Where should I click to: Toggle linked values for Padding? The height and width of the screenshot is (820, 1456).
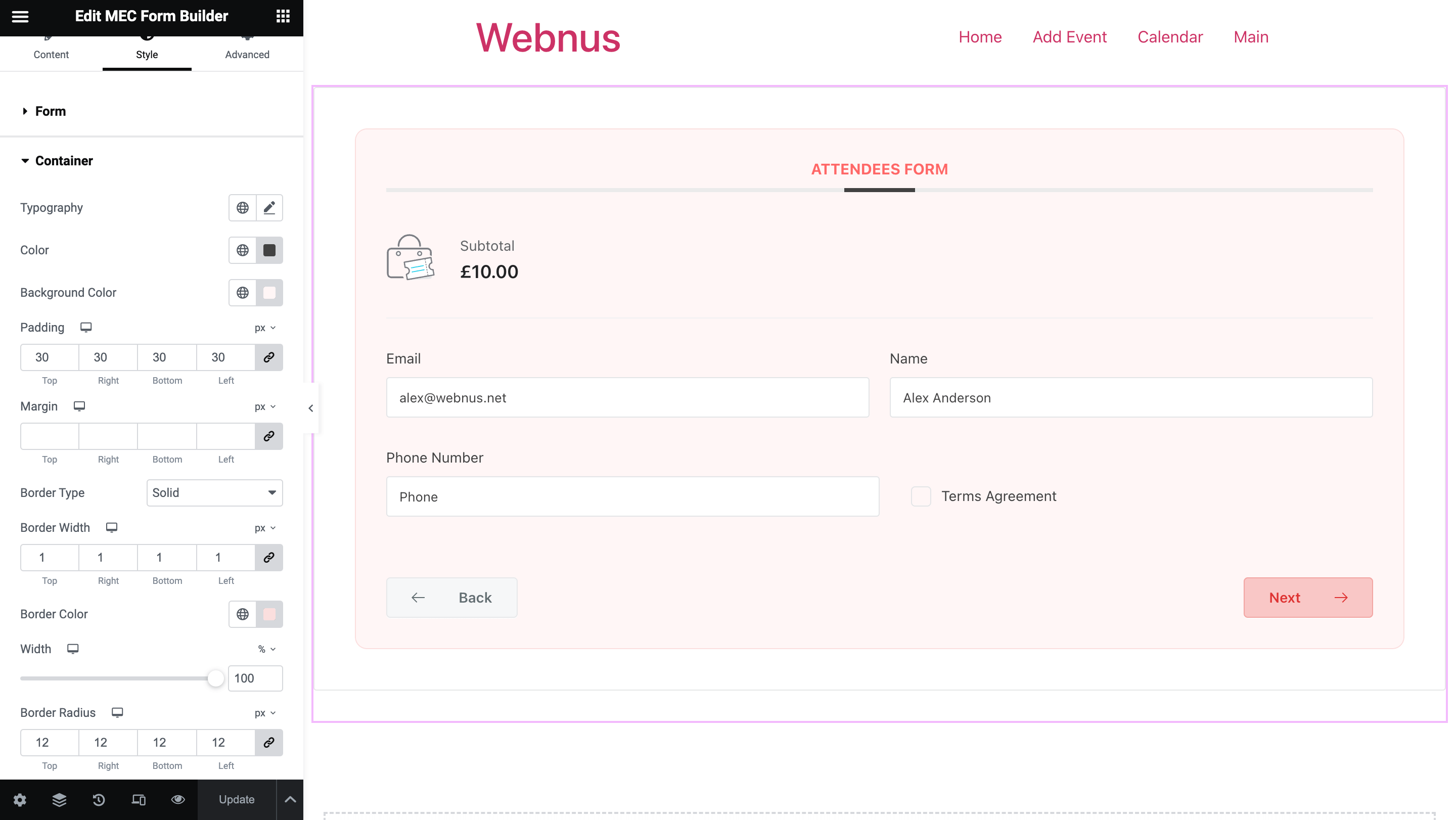(269, 357)
